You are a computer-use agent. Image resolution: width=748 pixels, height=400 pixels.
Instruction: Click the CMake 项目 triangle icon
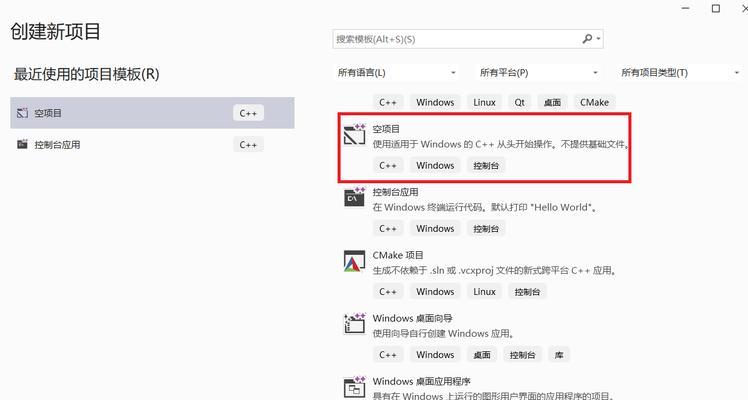354,261
